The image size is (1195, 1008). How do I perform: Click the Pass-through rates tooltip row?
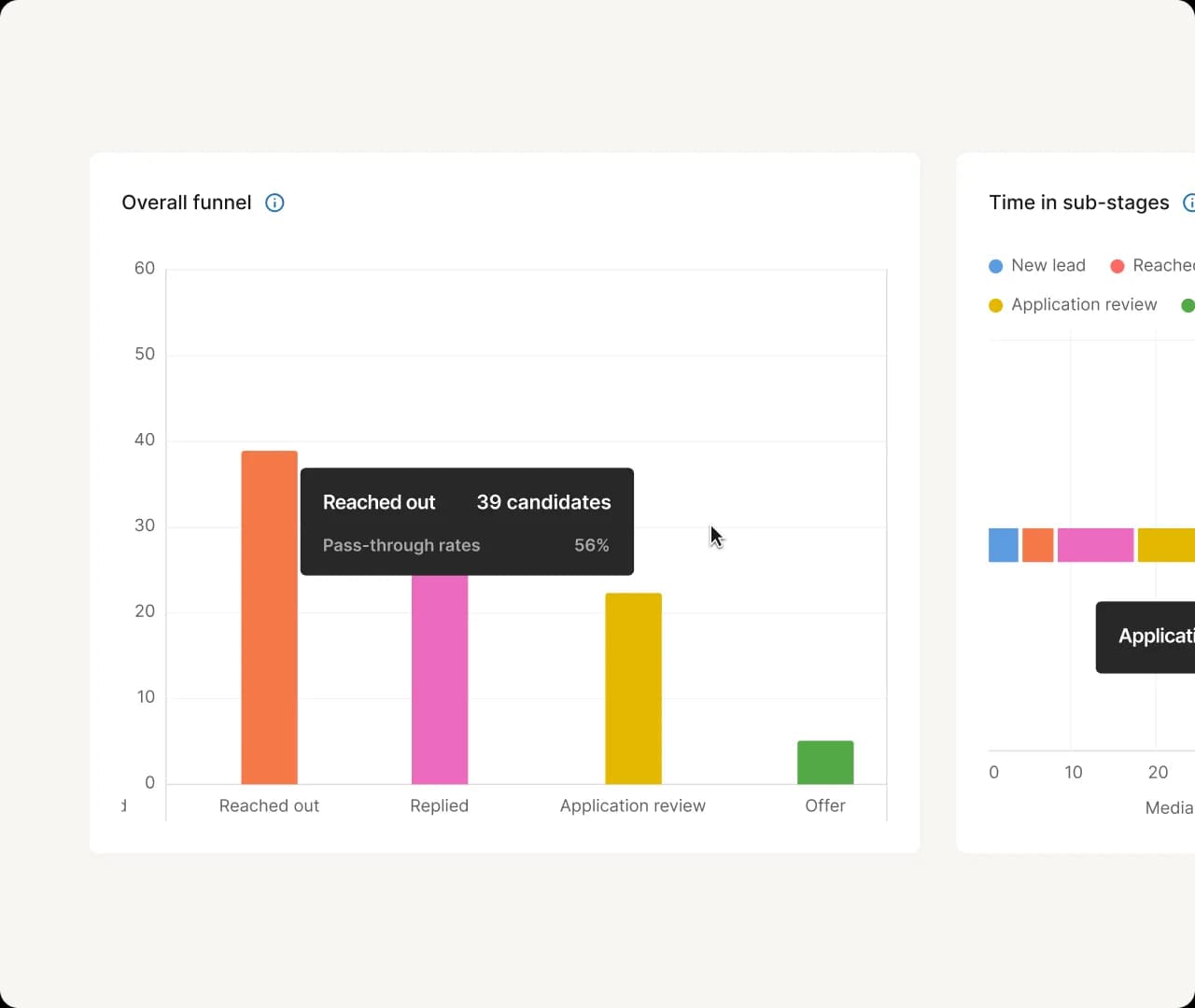466,545
